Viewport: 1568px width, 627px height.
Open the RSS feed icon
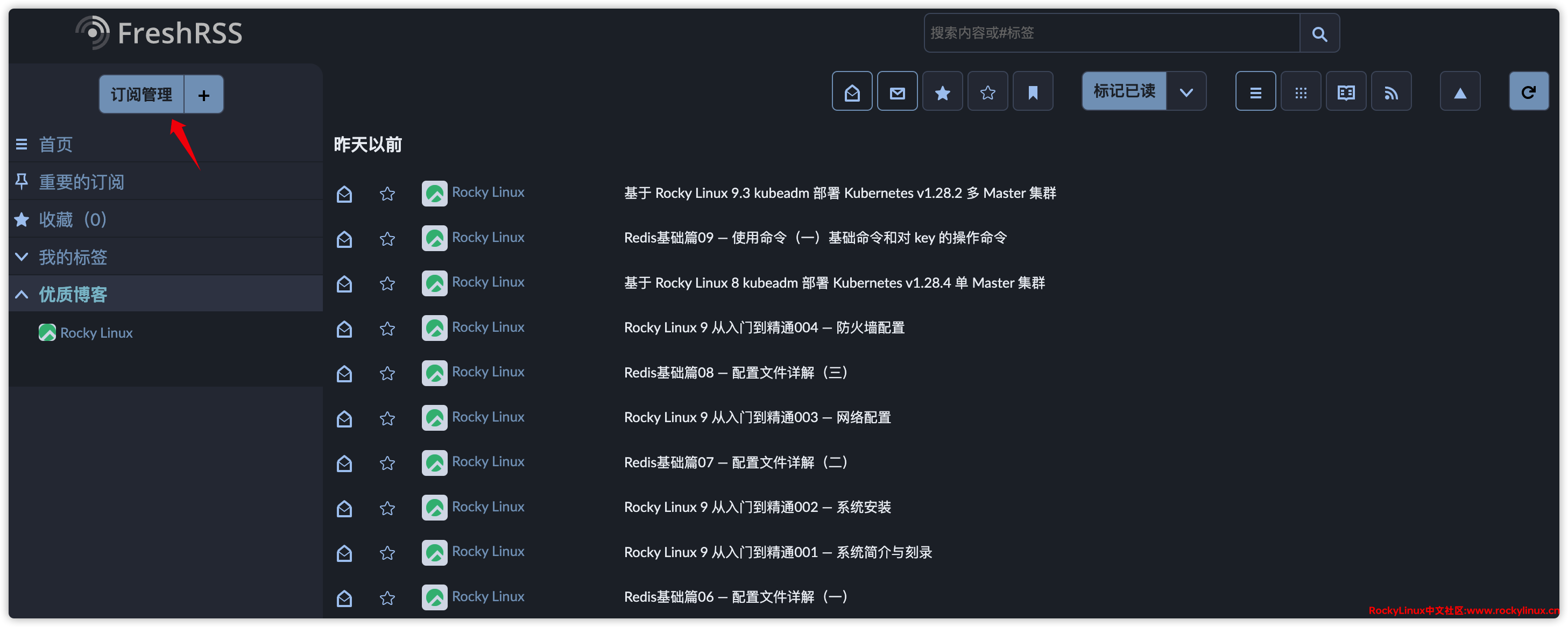click(1391, 92)
